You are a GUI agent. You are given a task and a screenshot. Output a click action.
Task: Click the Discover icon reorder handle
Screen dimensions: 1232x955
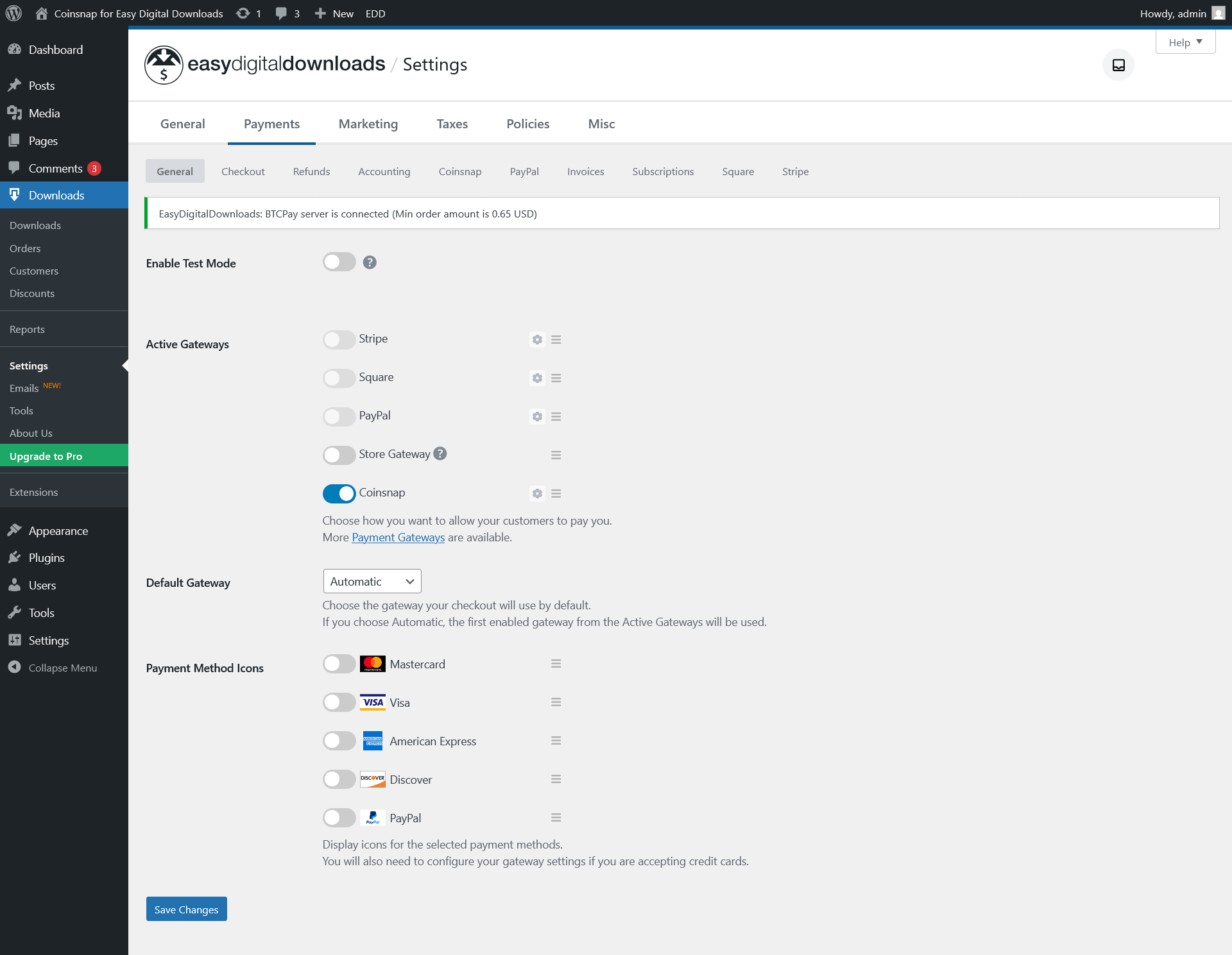(556, 779)
